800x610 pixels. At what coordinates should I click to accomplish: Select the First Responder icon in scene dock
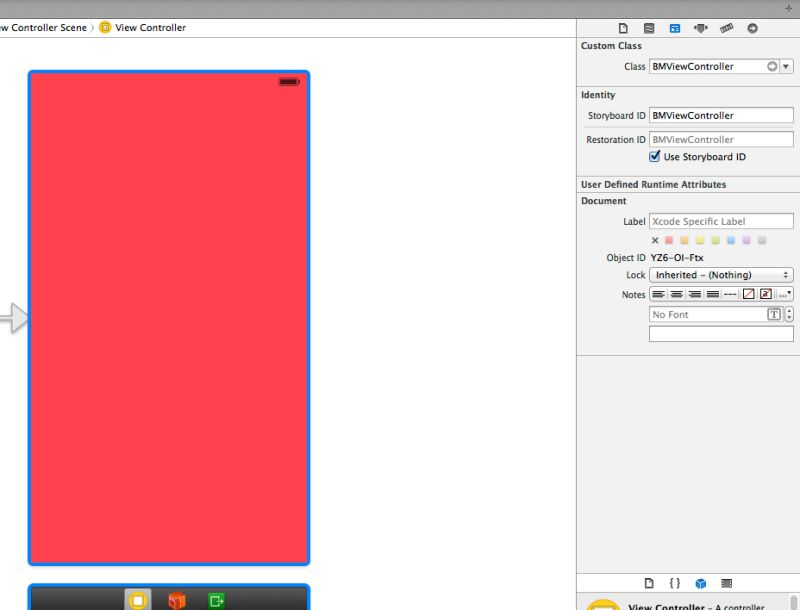point(178,600)
